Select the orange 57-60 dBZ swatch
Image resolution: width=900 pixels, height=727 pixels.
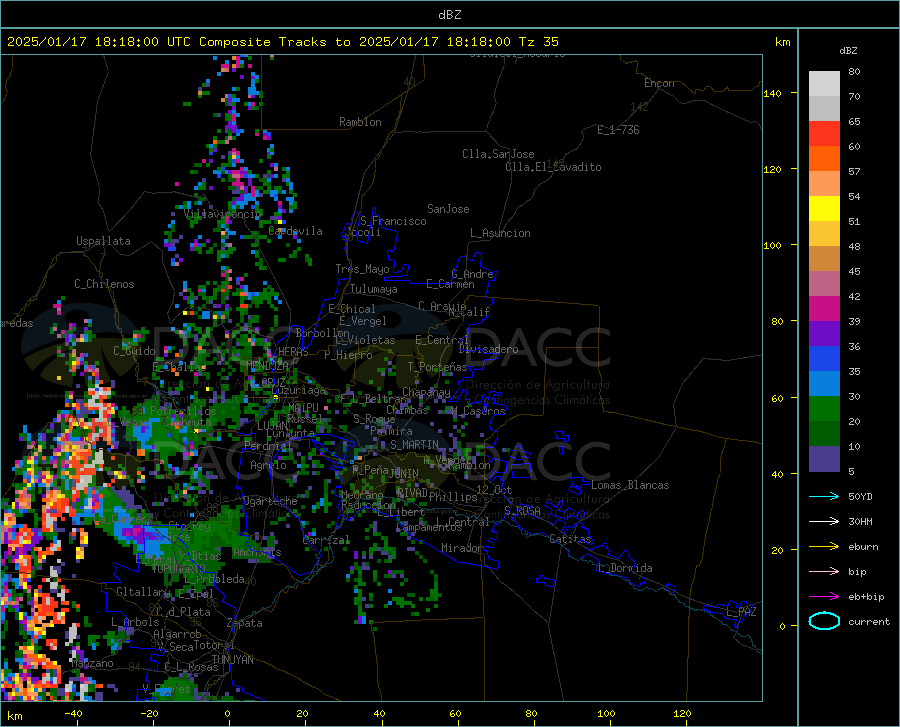point(824,159)
